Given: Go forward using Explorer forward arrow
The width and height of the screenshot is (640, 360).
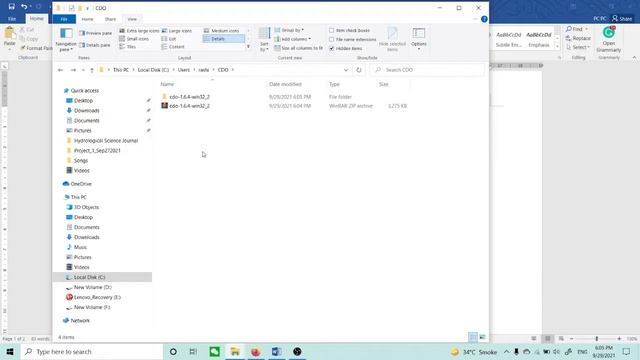Looking at the screenshot, I should coord(73,70).
